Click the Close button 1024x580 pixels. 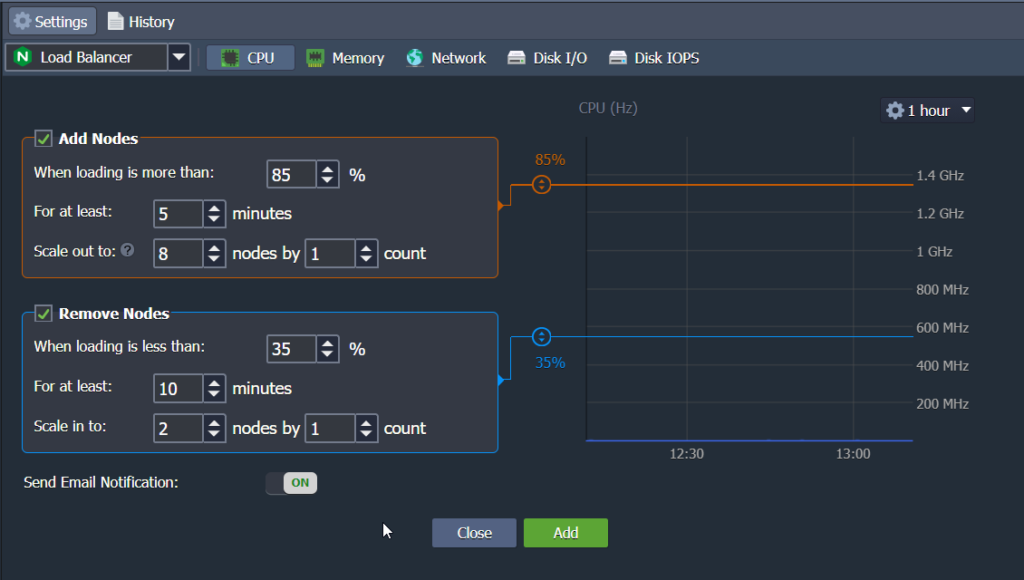pos(474,533)
